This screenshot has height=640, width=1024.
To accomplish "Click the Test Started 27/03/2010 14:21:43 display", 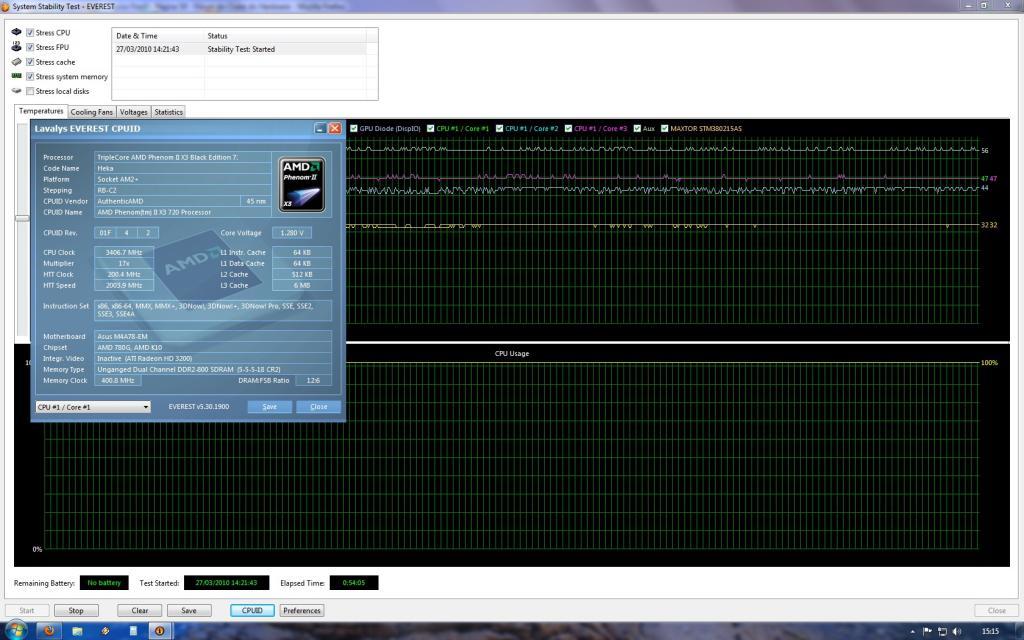I will point(227,583).
